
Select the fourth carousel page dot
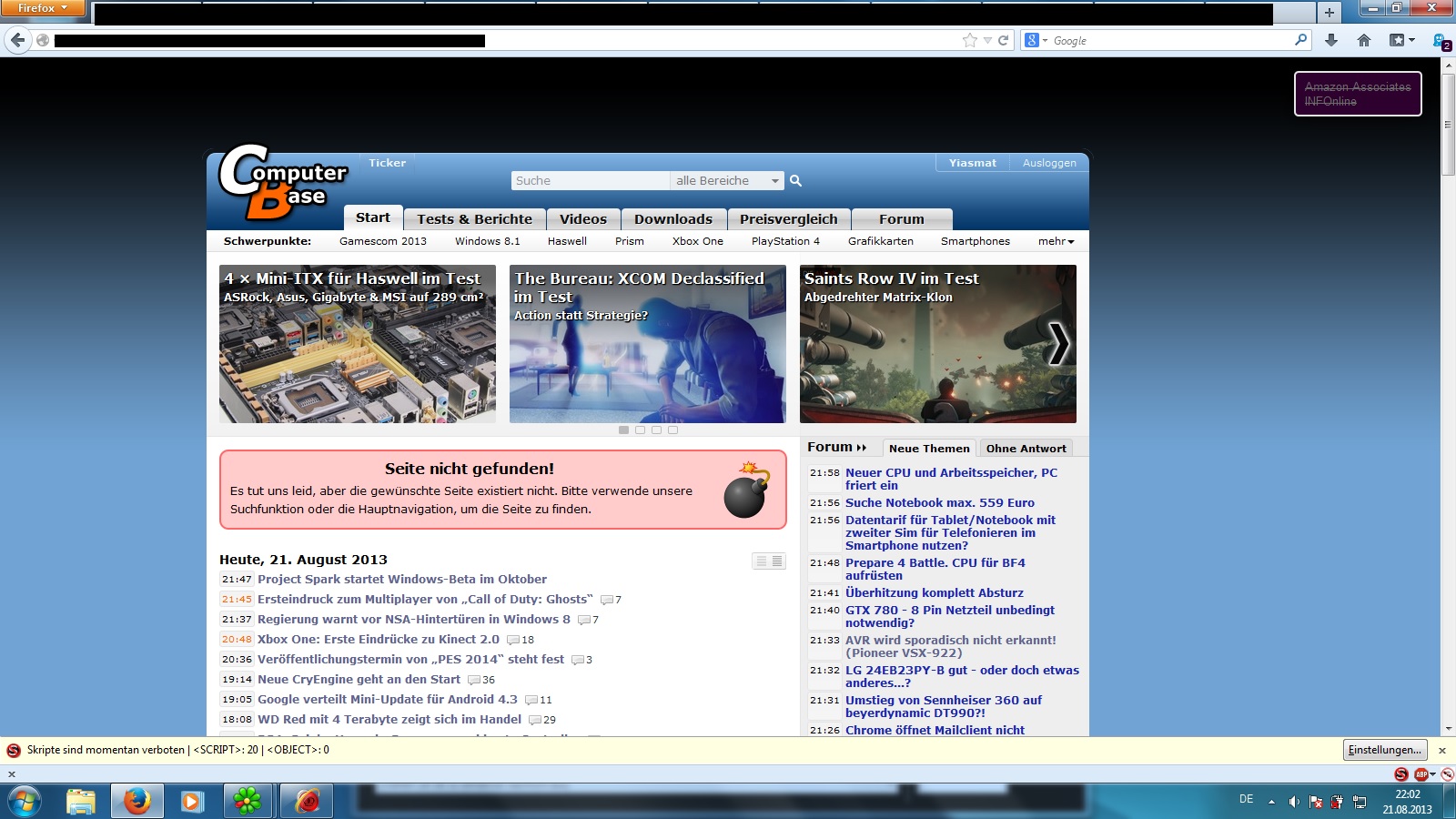pos(672,430)
